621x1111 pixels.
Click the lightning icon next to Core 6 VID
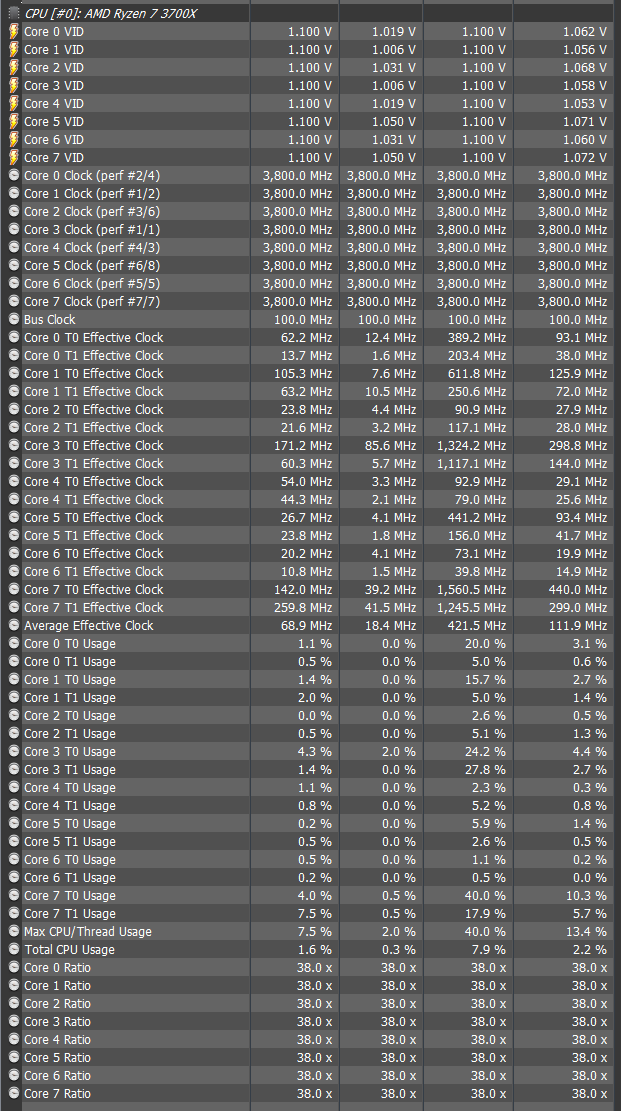coord(13,140)
